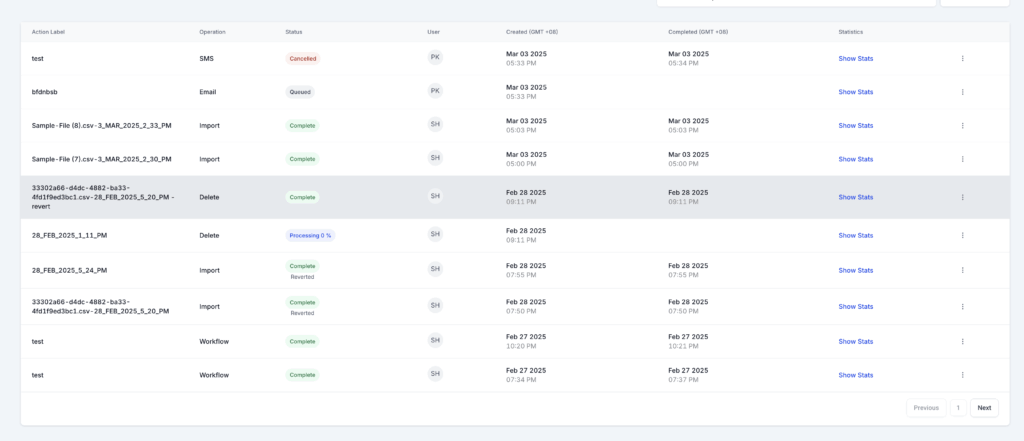The width and height of the screenshot is (1024, 441).
Task: Show Stats for the 28_FEB_2025_1_11_PM Delete action
Action: click(855, 235)
